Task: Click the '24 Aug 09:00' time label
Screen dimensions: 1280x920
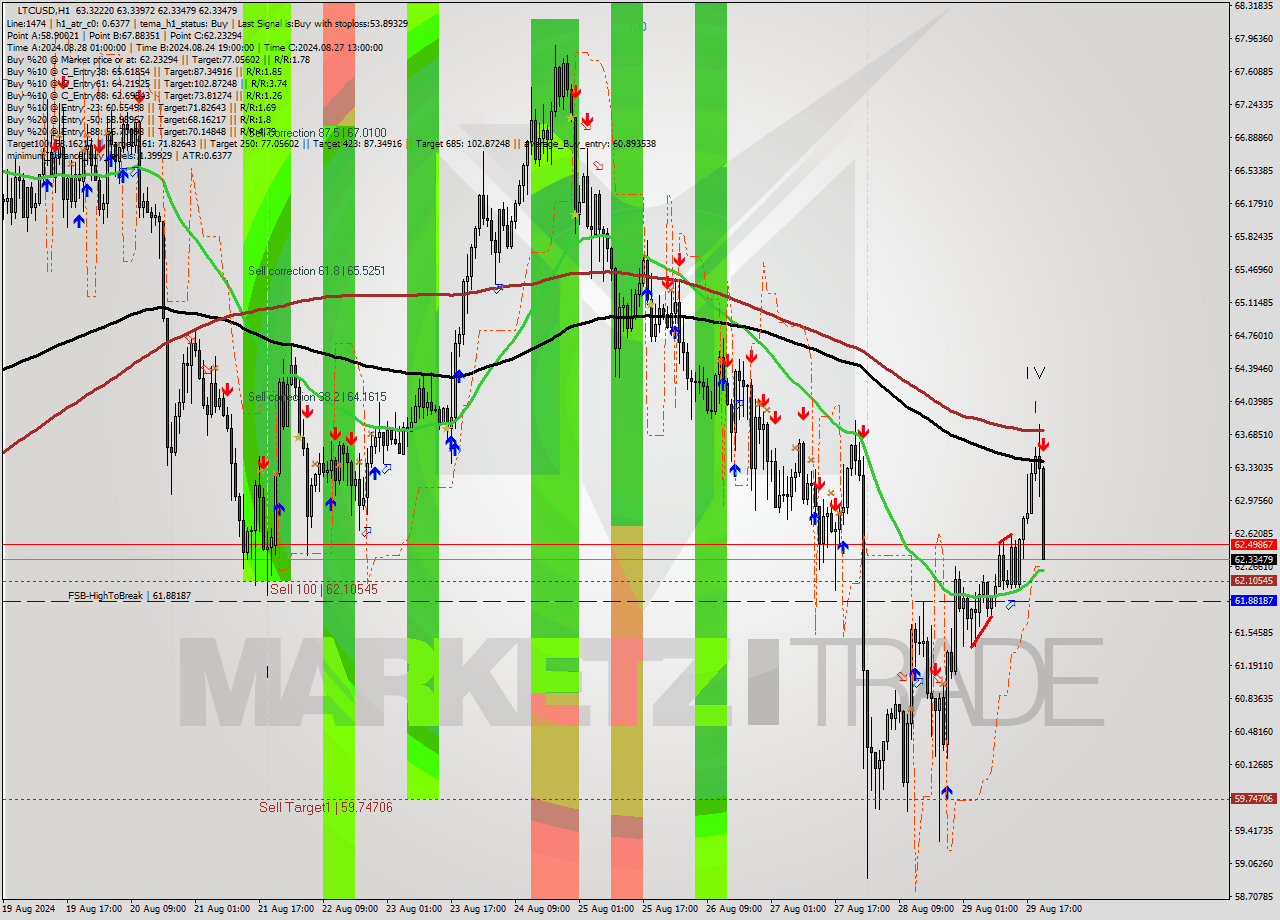Action: 541,909
